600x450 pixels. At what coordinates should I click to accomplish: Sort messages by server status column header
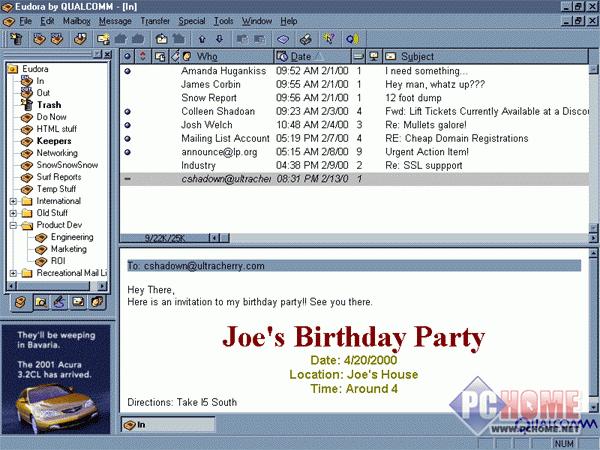[374, 57]
